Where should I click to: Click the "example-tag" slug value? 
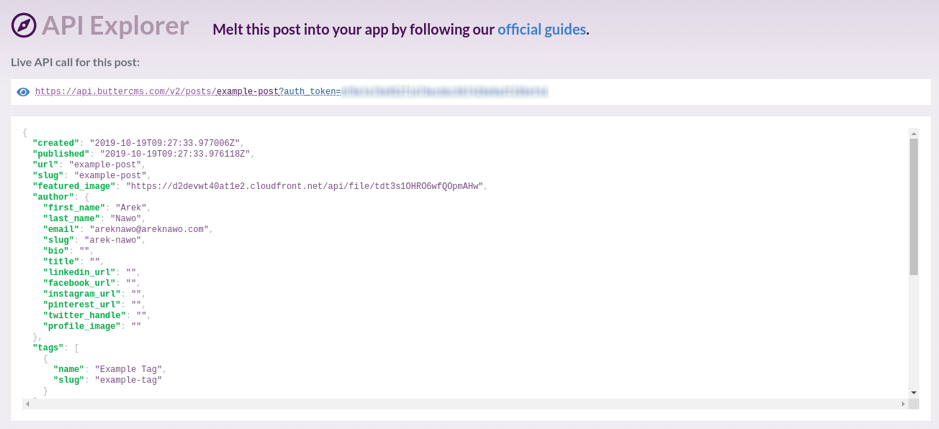(128, 380)
